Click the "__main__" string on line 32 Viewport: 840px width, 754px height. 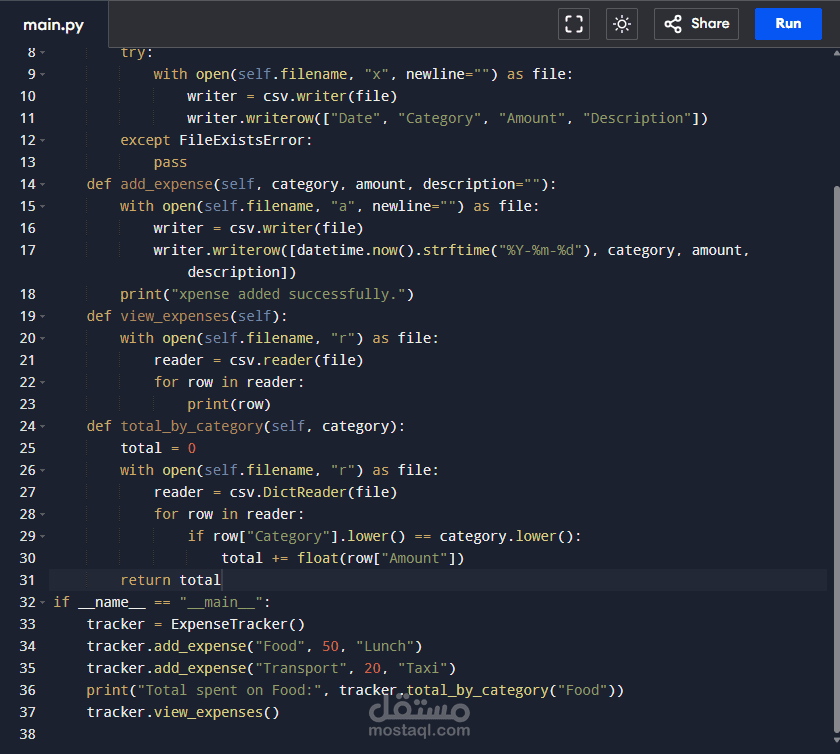(x=221, y=602)
